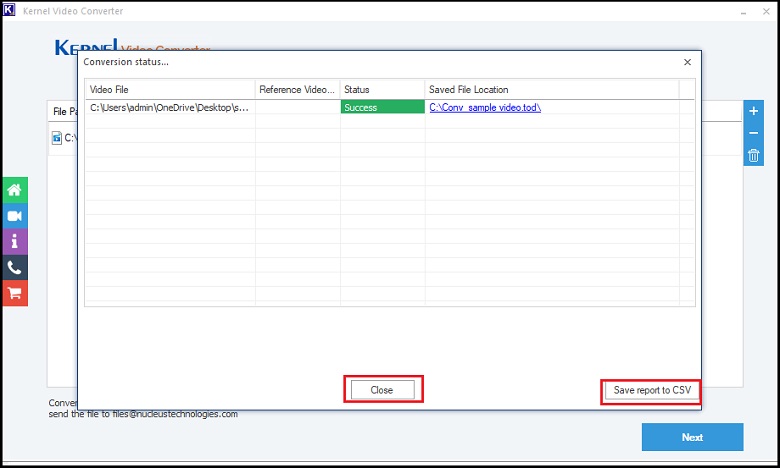
Task: Select the video camera sidebar icon
Action: click(14, 216)
